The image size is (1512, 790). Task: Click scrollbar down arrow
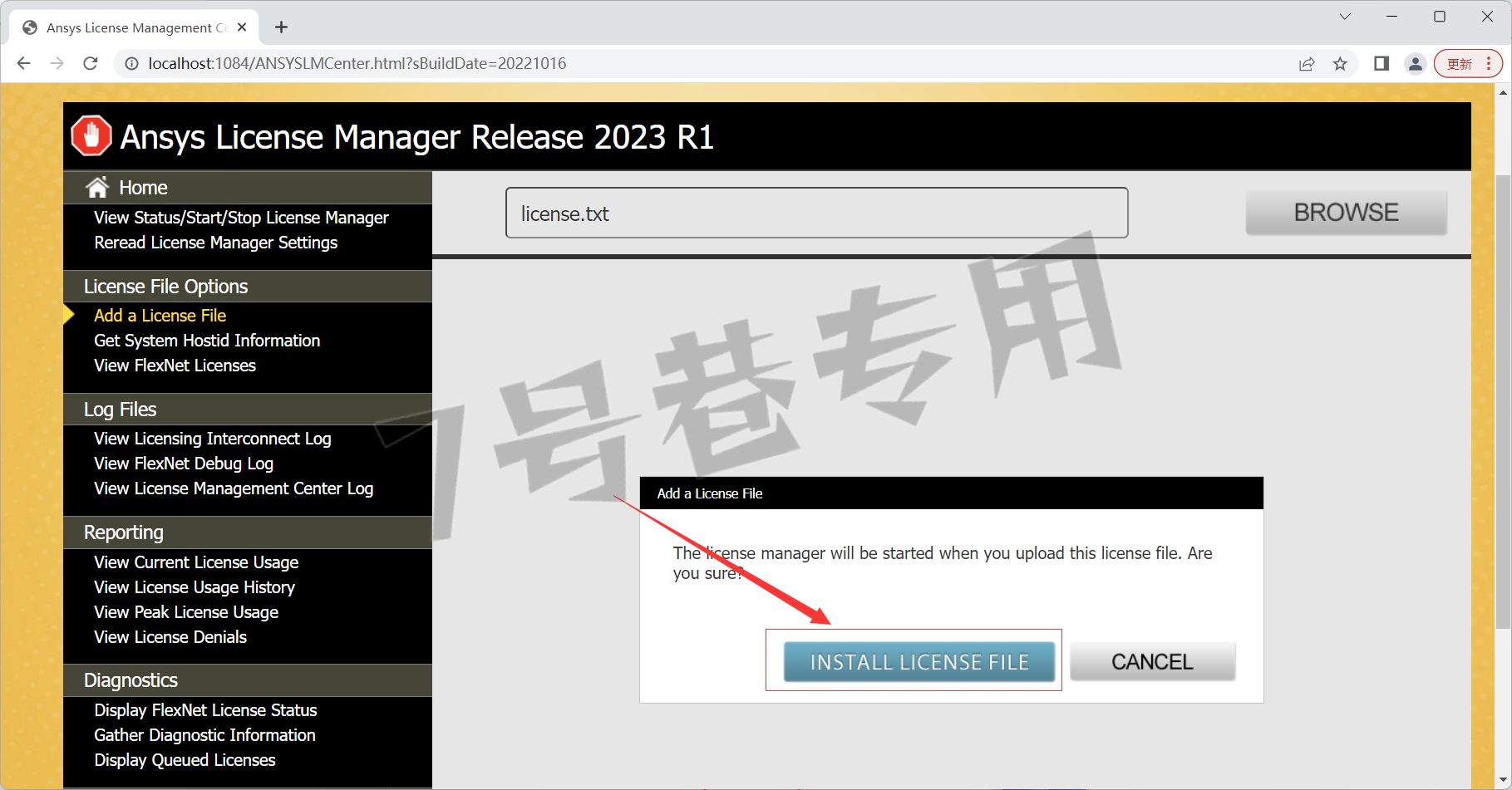click(1503, 781)
